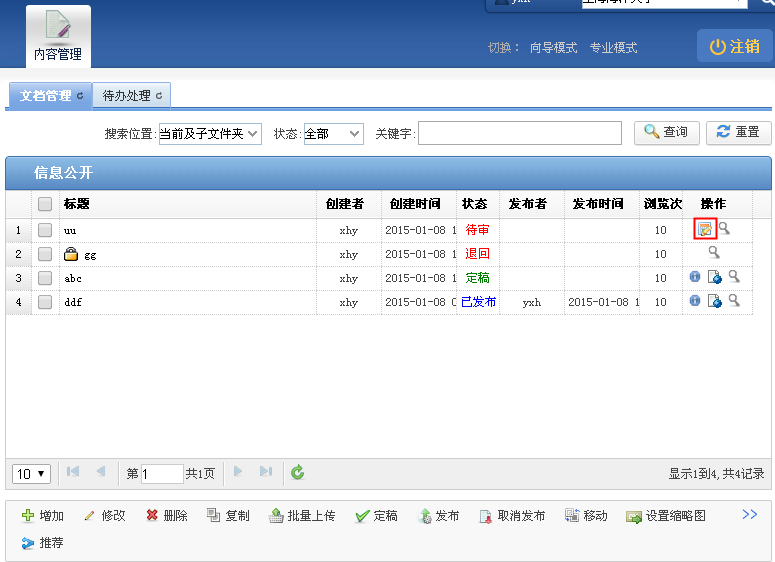This screenshot has height=562, width=775.
Task: Tick the checkbox for row abc
Action: [45, 278]
